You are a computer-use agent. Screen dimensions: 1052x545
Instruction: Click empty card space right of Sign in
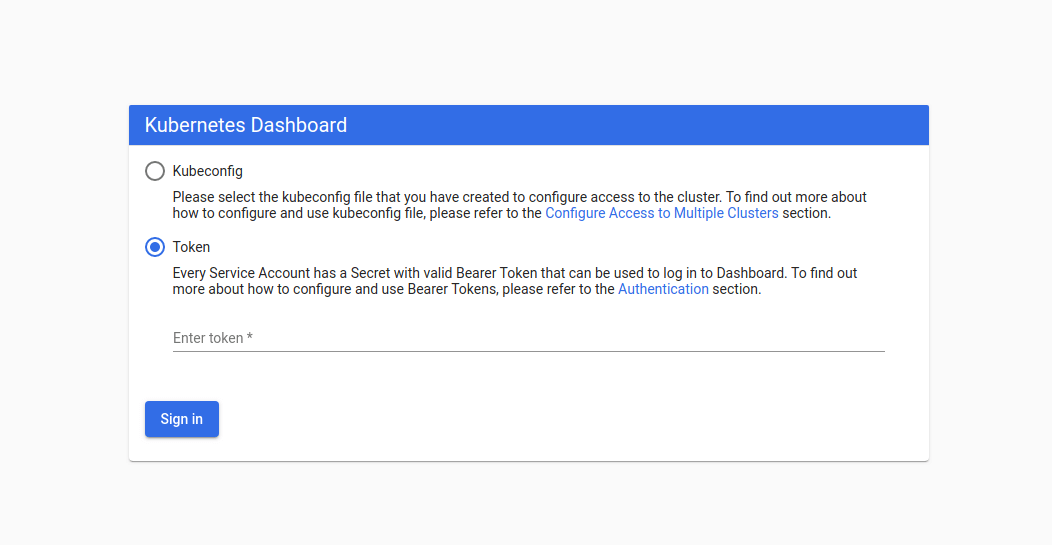pos(570,419)
